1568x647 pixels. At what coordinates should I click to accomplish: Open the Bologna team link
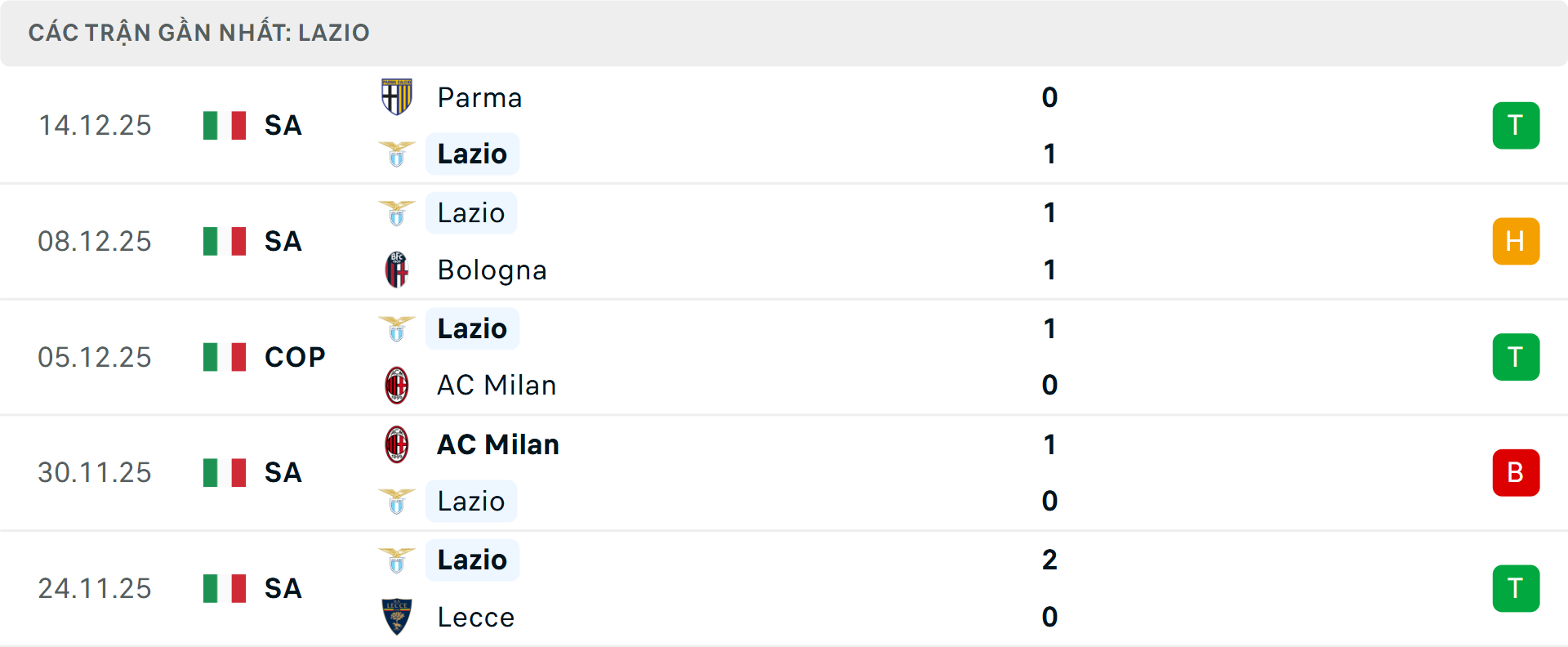(x=492, y=270)
